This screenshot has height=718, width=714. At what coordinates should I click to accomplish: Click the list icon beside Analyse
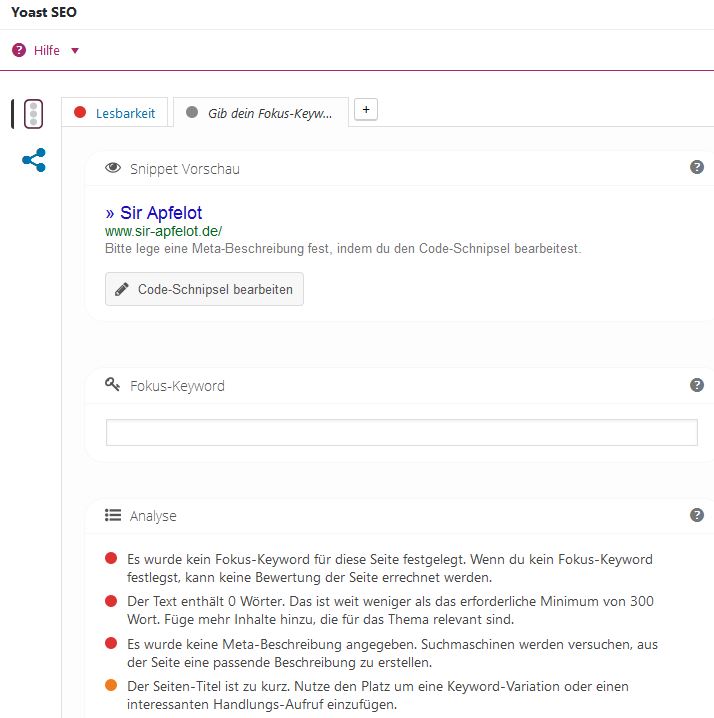point(113,516)
